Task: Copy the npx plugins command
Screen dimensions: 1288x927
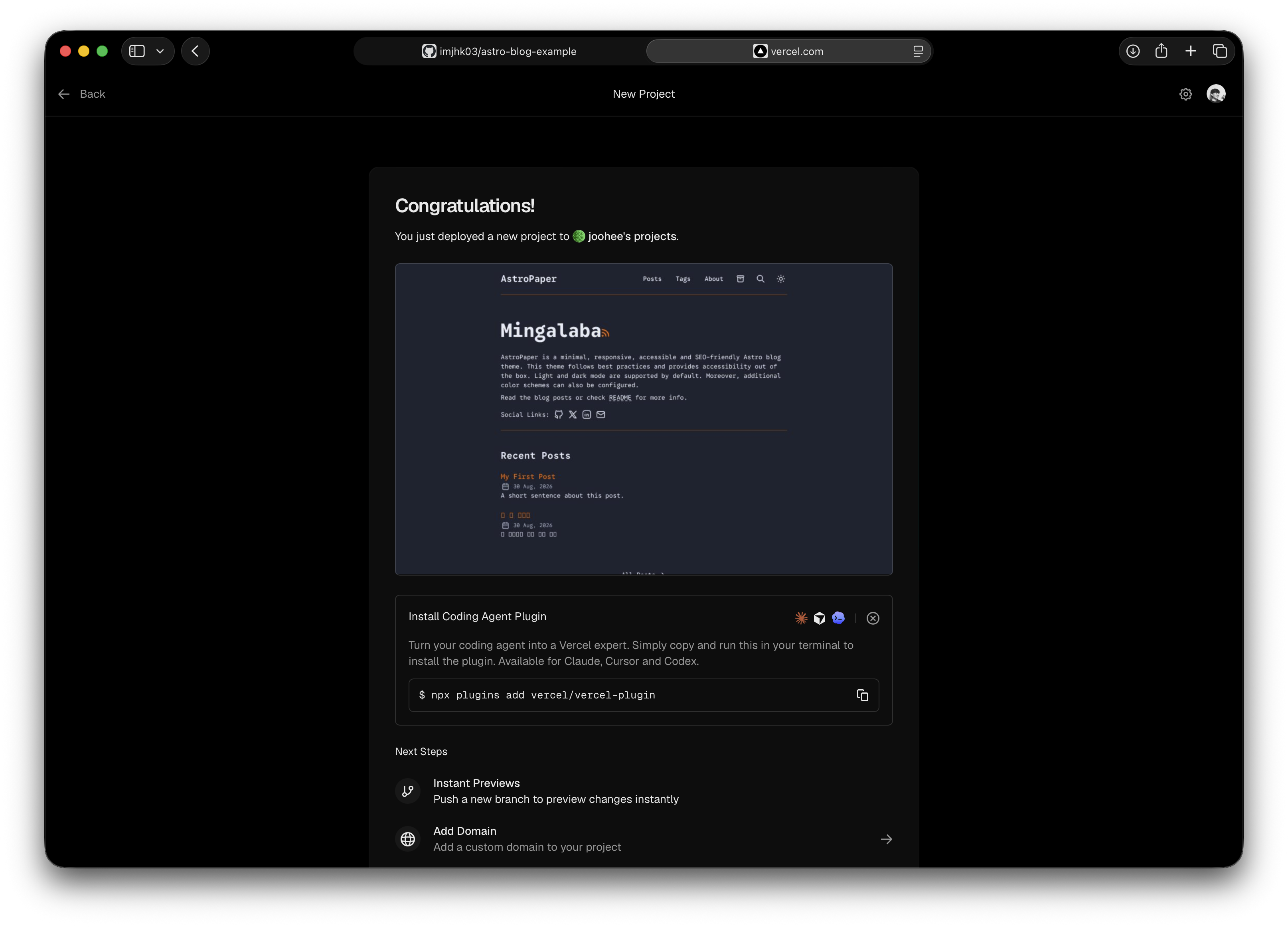Action: 862,695
